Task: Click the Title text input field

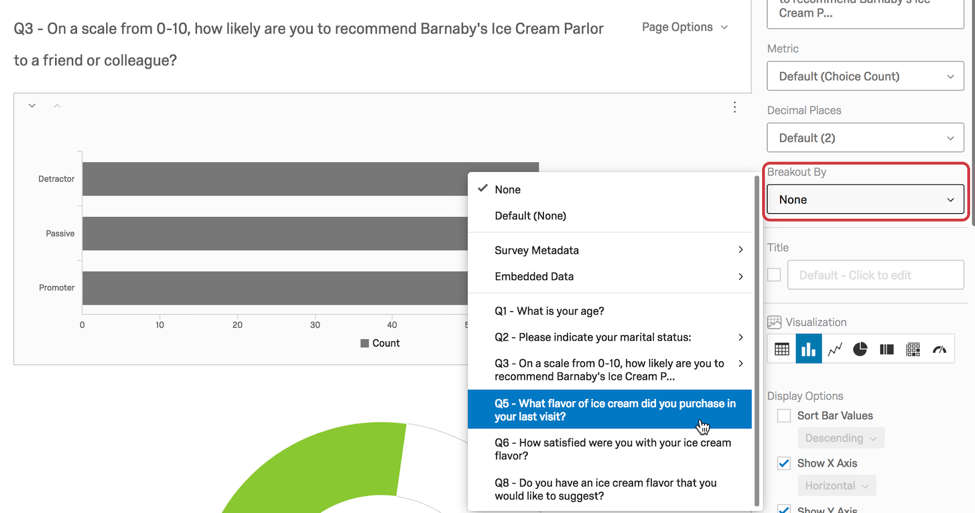Action: click(876, 275)
